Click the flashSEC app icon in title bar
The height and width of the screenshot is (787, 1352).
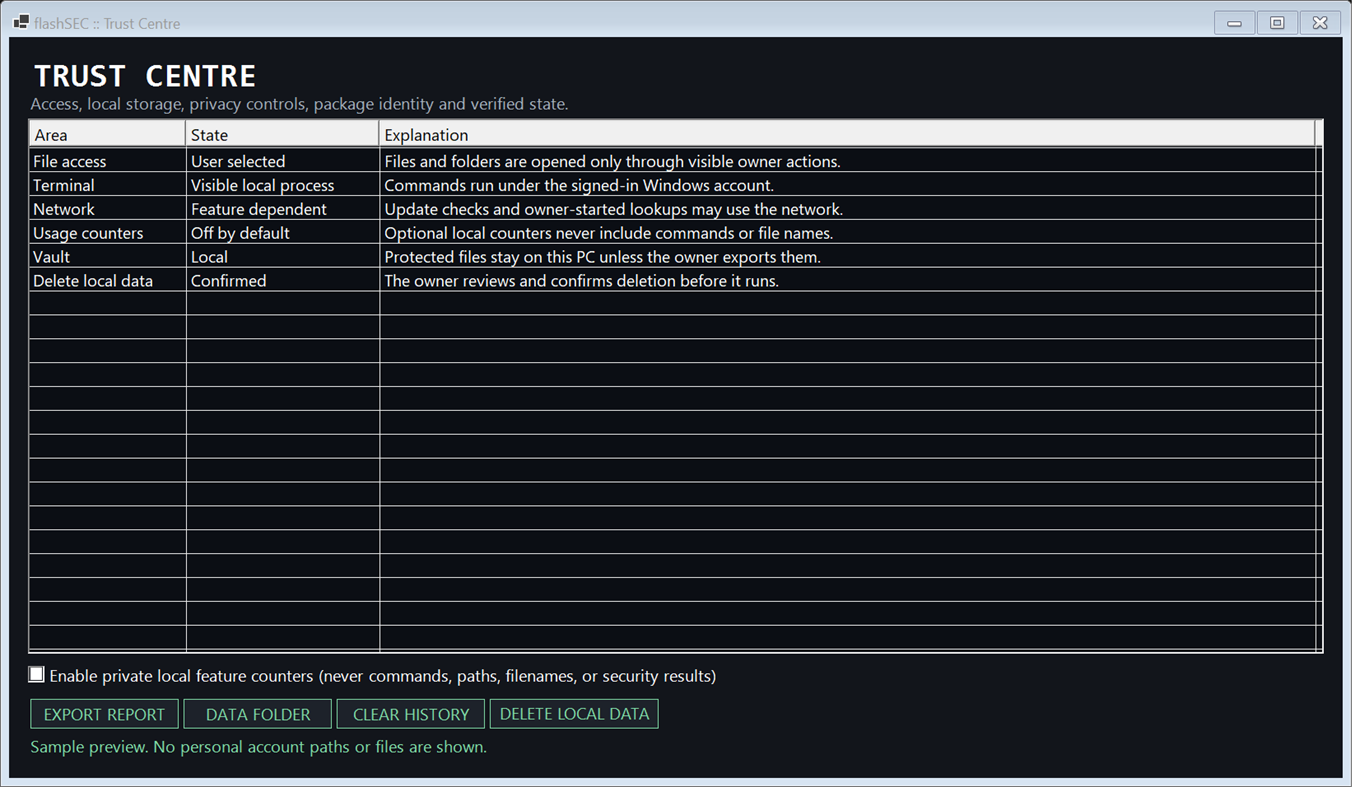(21, 22)
